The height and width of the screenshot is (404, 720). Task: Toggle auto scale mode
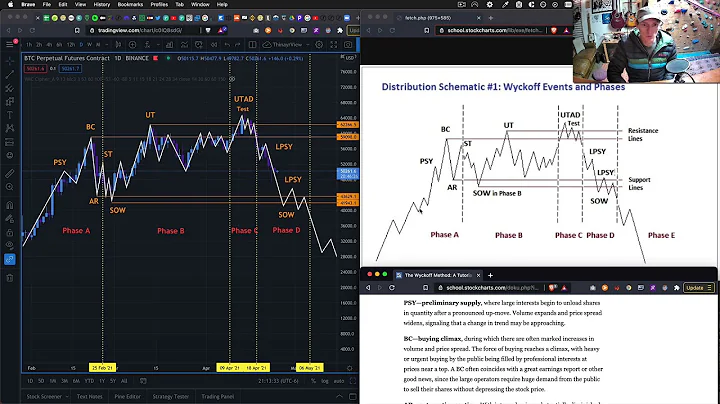339,381
